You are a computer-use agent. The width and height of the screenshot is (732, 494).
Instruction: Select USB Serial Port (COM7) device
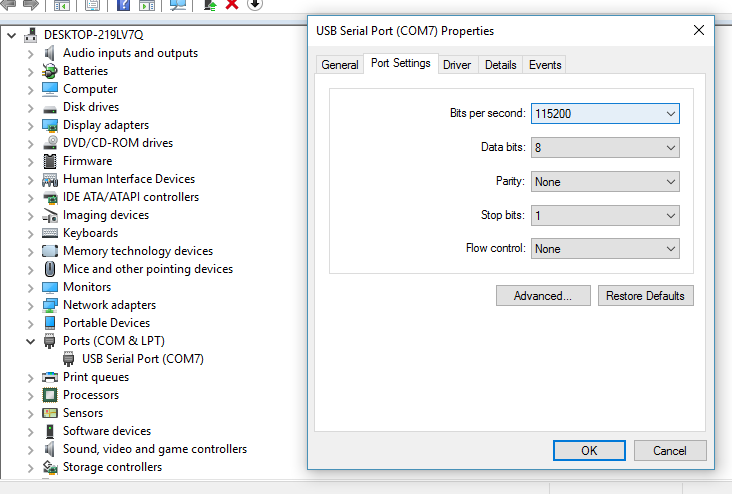coord(142,359)
